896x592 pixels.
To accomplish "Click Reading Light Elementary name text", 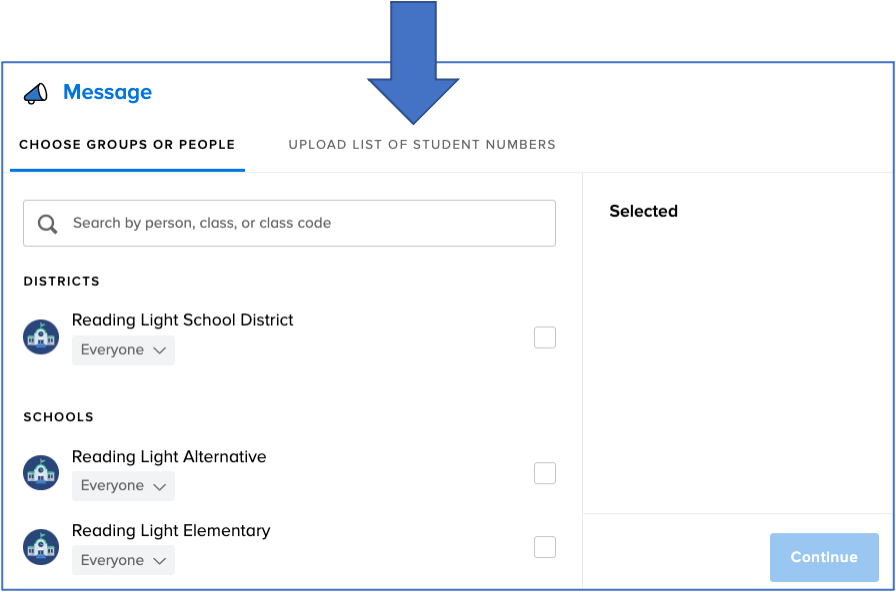I will click(x=171, y=531).
